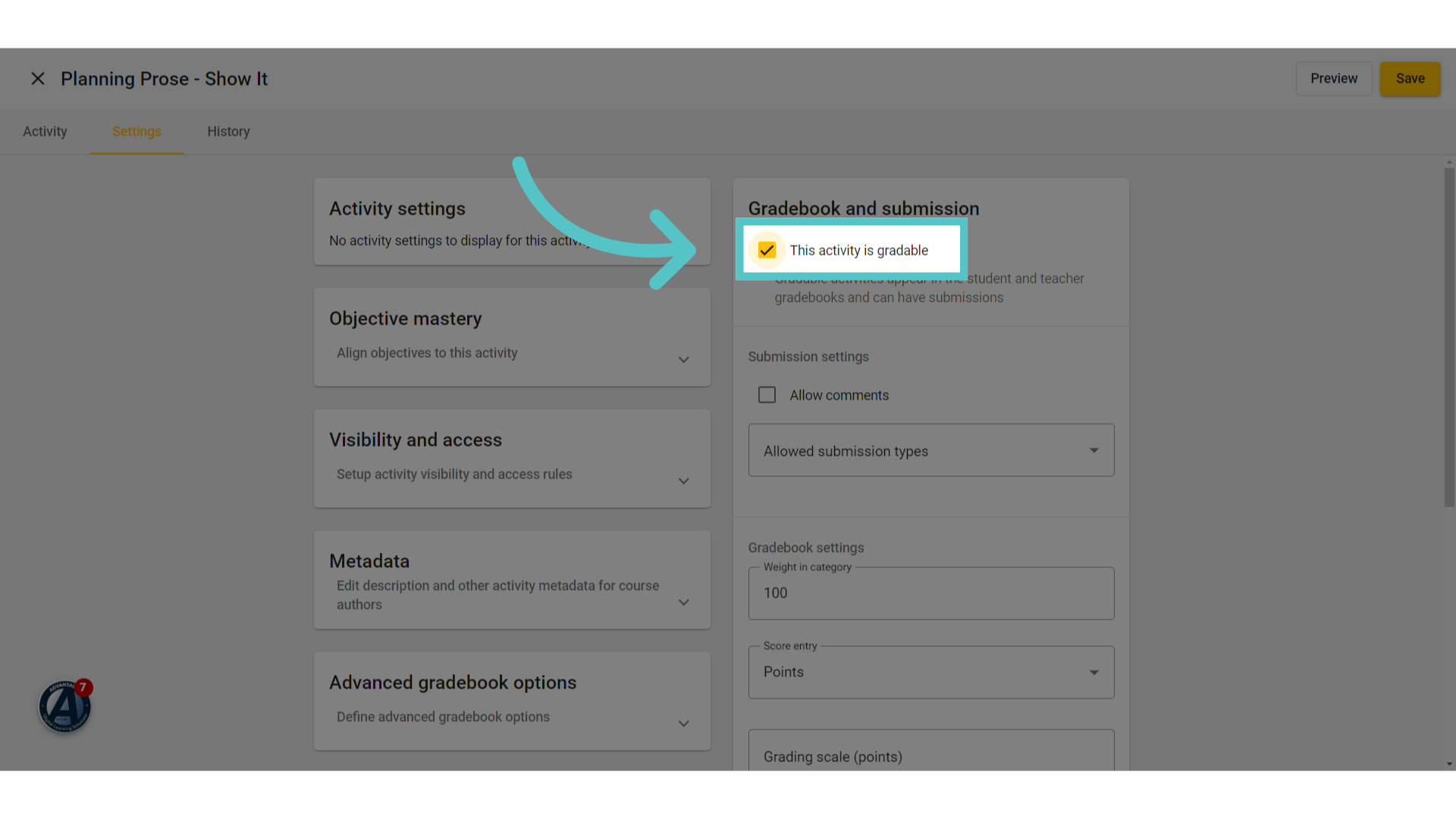Screen dimensions: 1456x819
Task: Open the Score entry Points dropdown
Action: coord(931,672)
